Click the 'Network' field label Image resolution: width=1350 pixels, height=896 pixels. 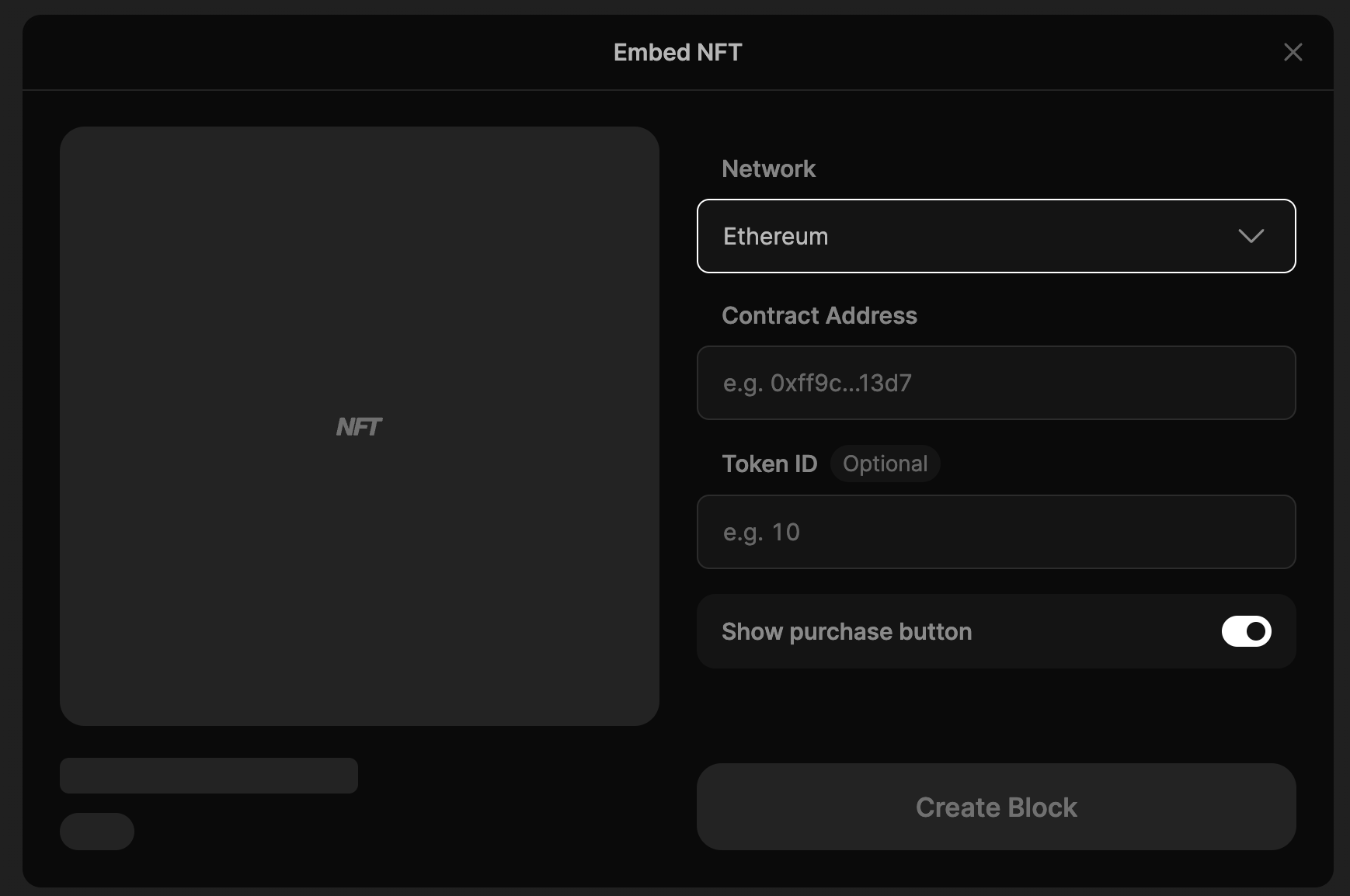[768, 168]
